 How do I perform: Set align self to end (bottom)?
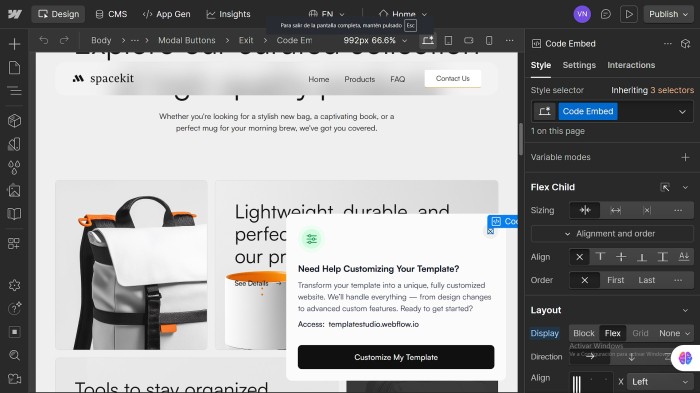(642, 257)
